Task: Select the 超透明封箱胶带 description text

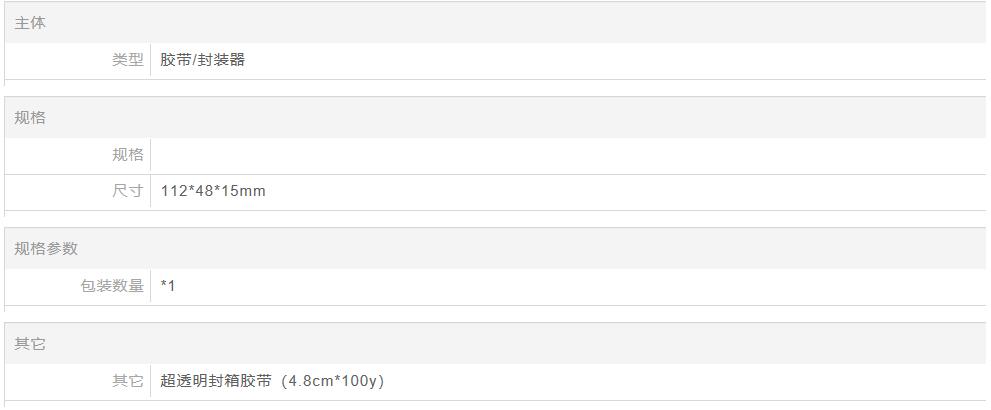Action: click(216, 382)
